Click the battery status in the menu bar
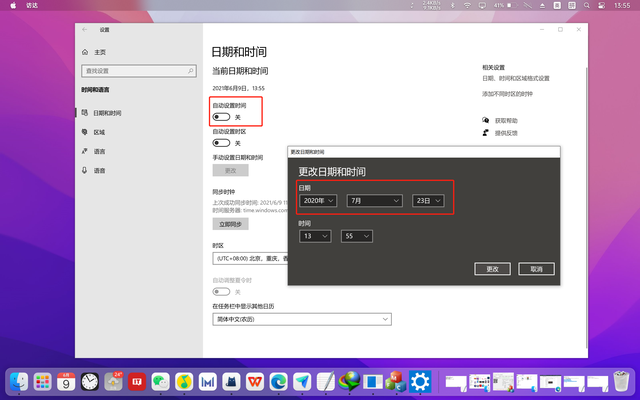The width and height of the screenshot is (640, 400). 506,5
